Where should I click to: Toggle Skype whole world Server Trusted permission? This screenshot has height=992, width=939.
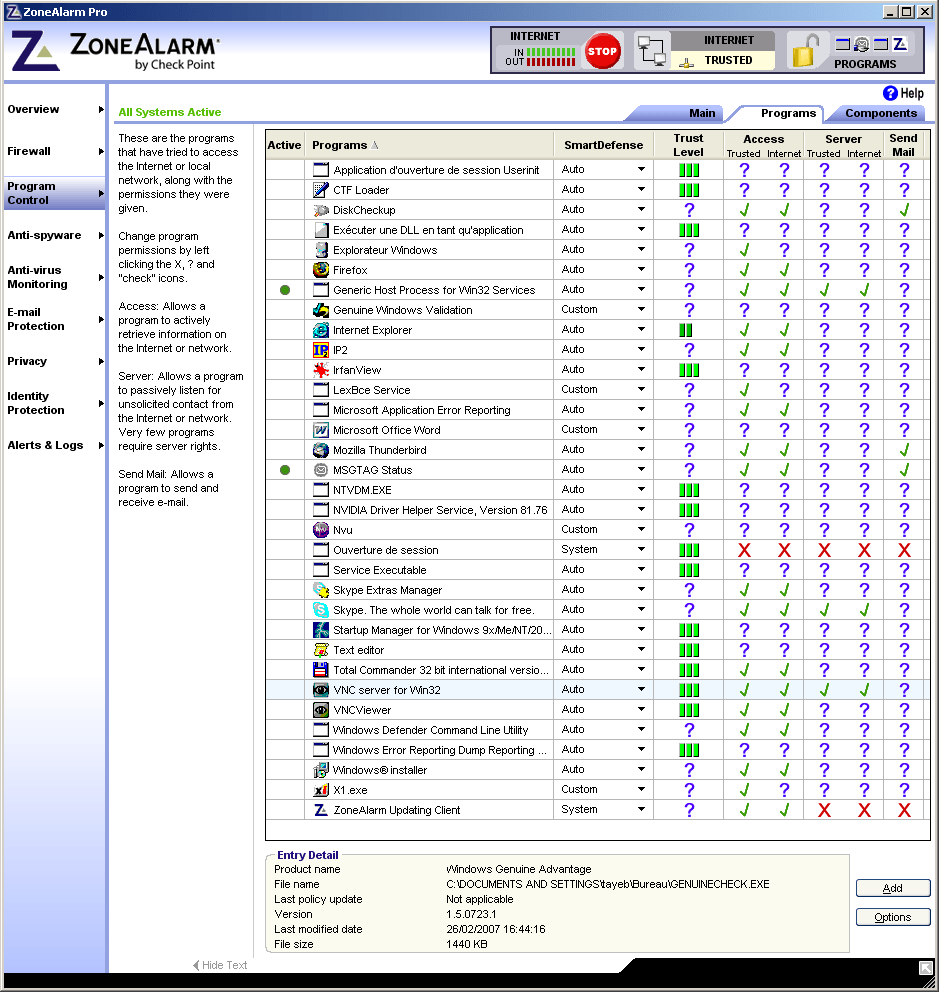pos(824,610)
